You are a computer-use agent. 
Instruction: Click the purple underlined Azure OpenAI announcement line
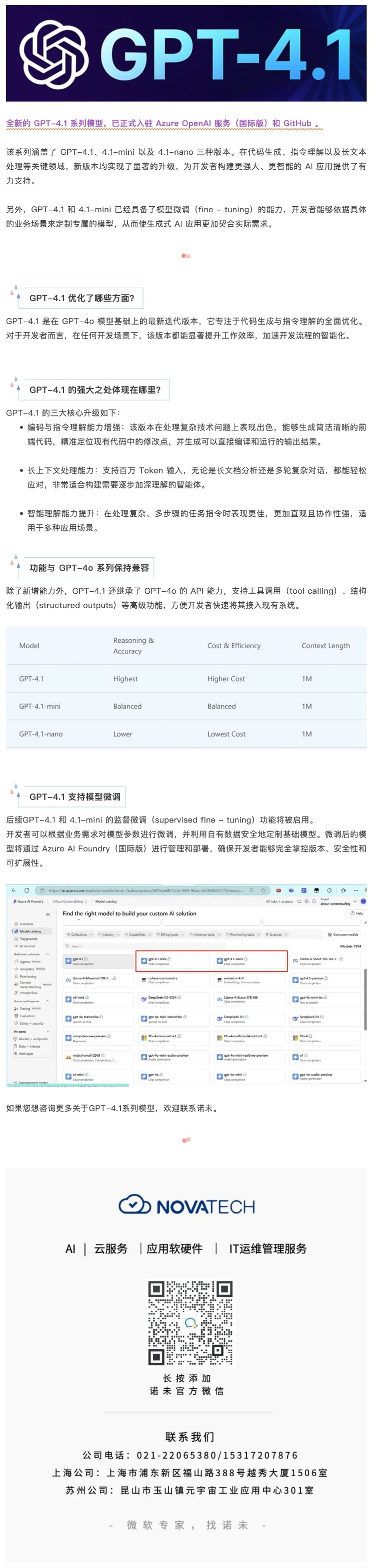click(x=163, y=123)
